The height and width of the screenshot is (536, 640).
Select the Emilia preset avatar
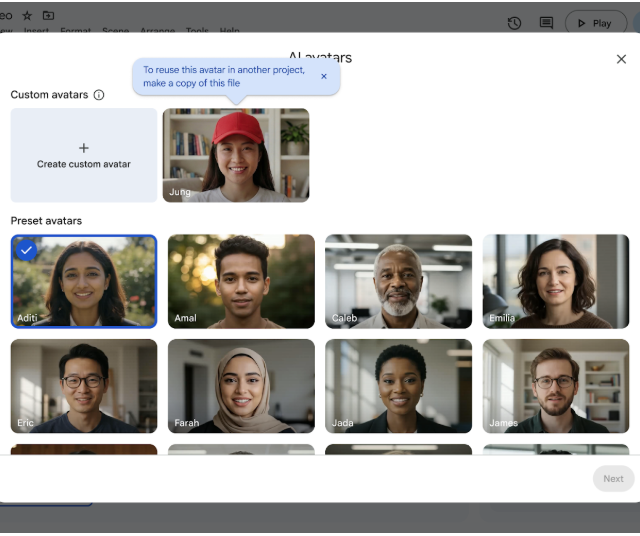tap(556, 281)
